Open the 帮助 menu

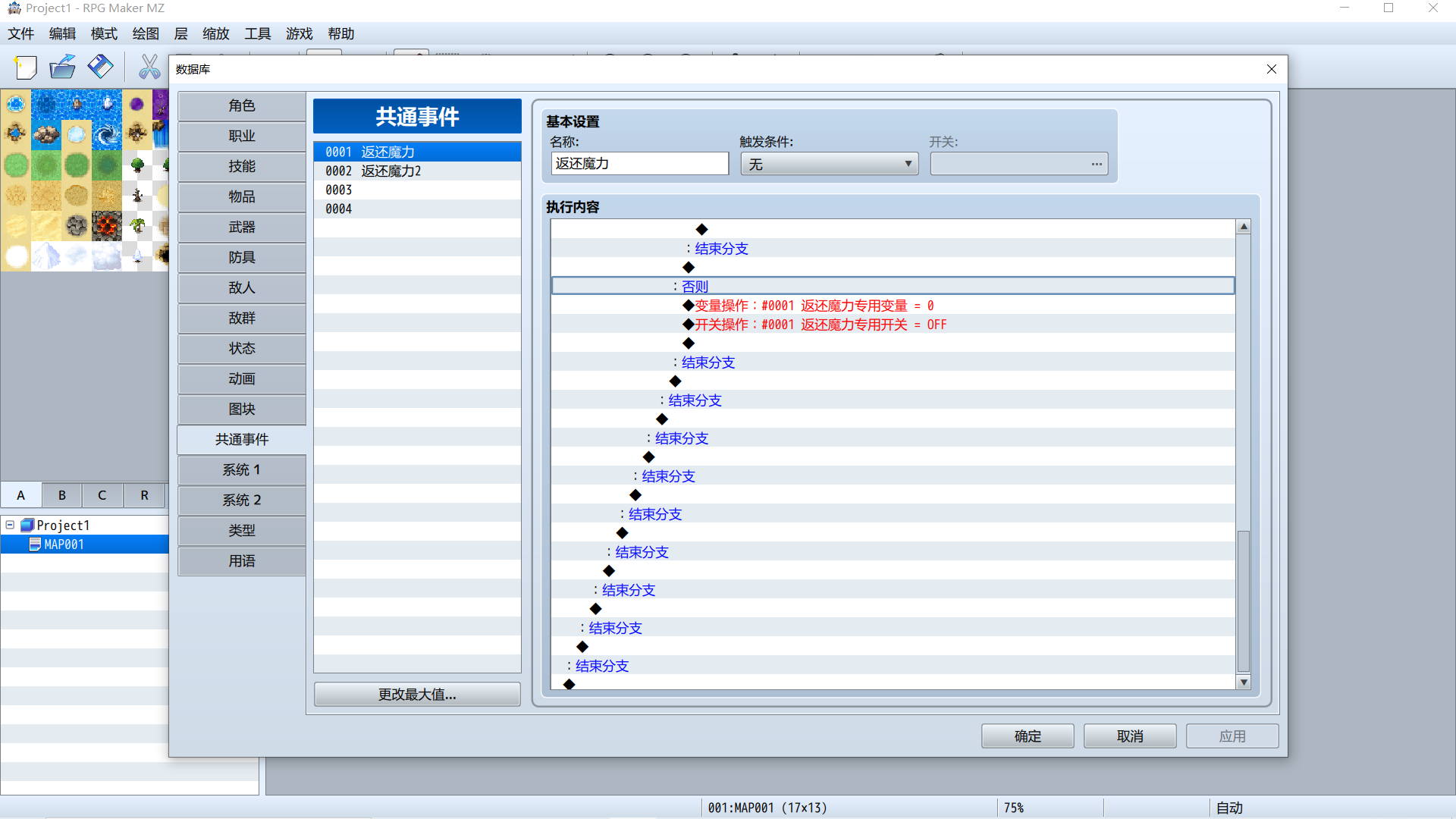[341, 34]
